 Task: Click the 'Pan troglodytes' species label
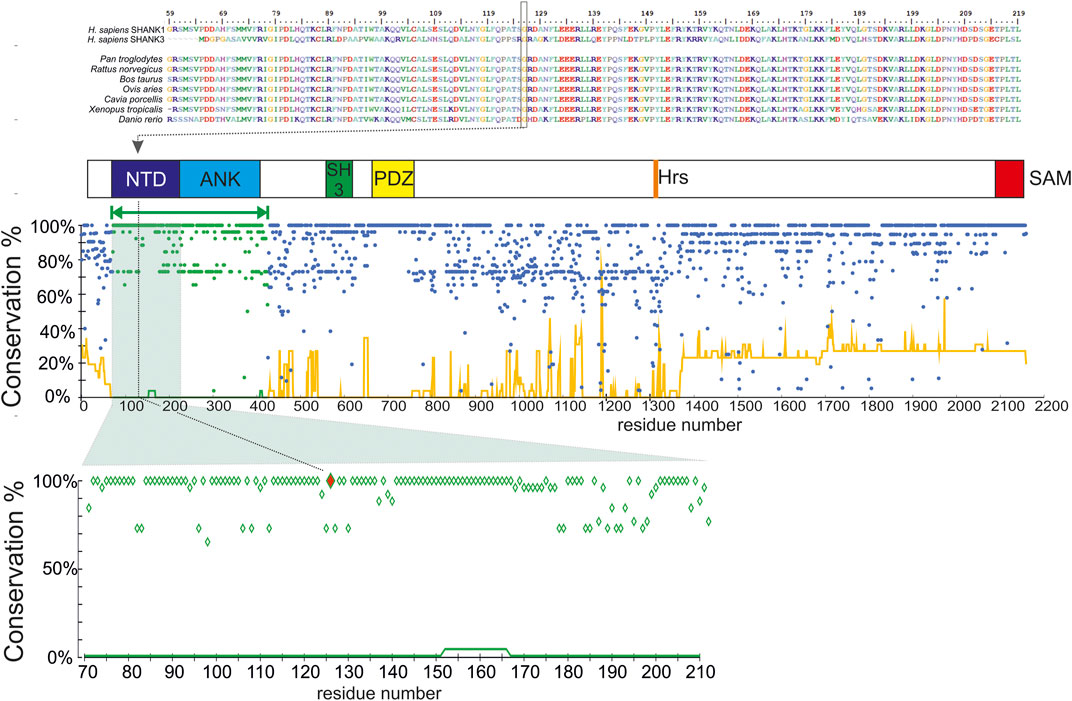131,59
